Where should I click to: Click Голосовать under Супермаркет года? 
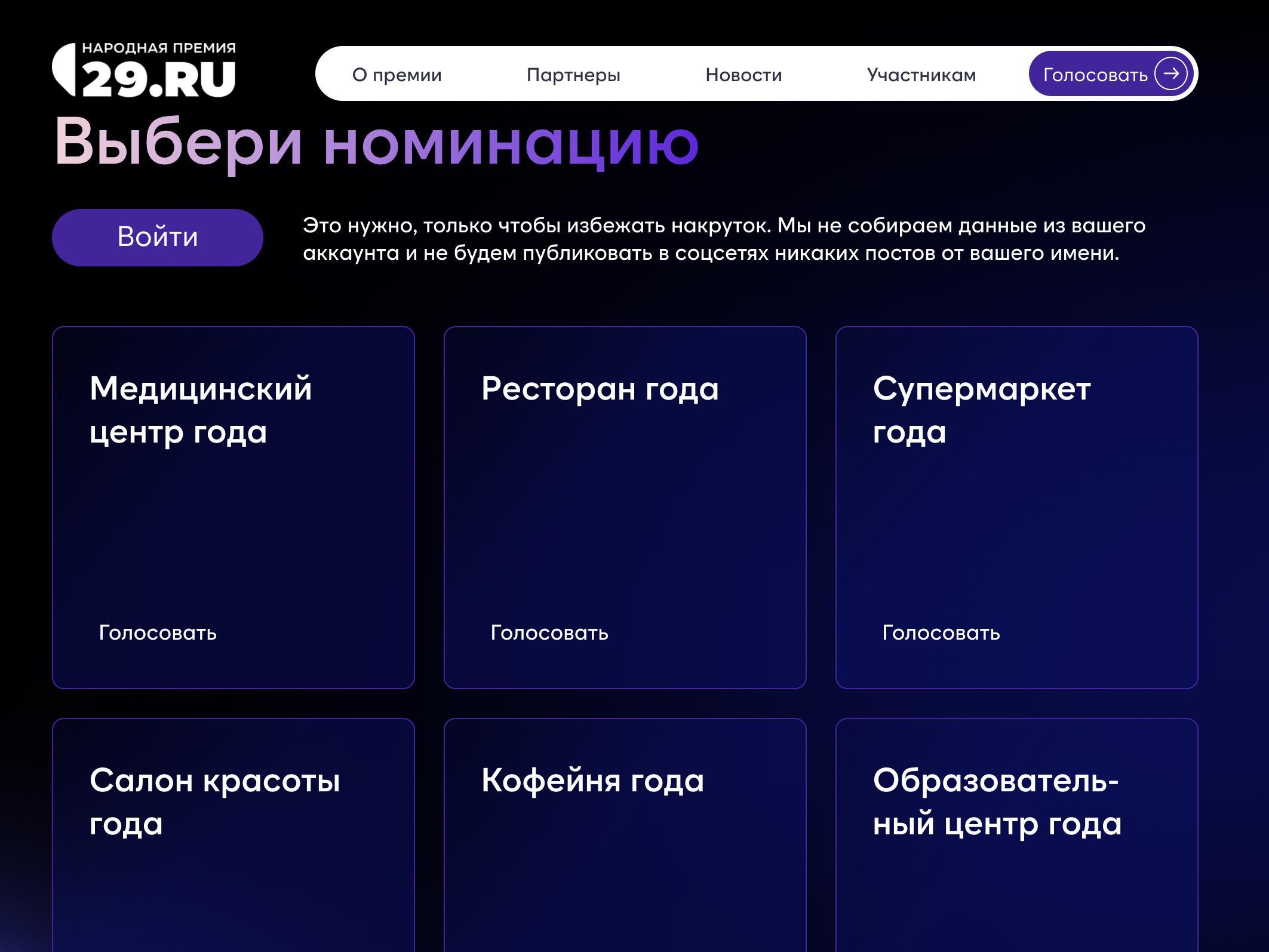pyautogui.click(x=941, y=632)
